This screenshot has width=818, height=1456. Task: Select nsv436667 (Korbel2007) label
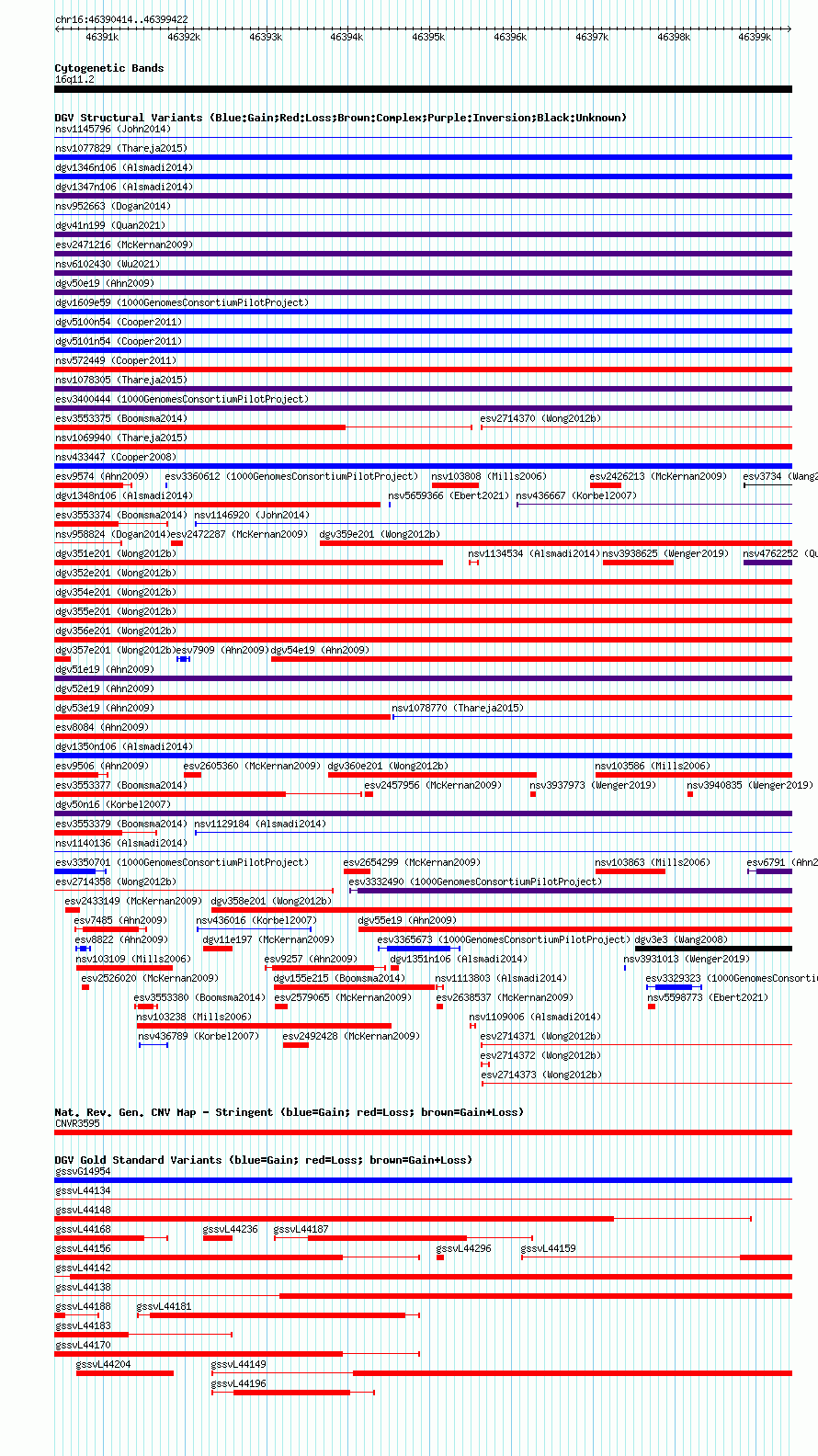(576, 495)
